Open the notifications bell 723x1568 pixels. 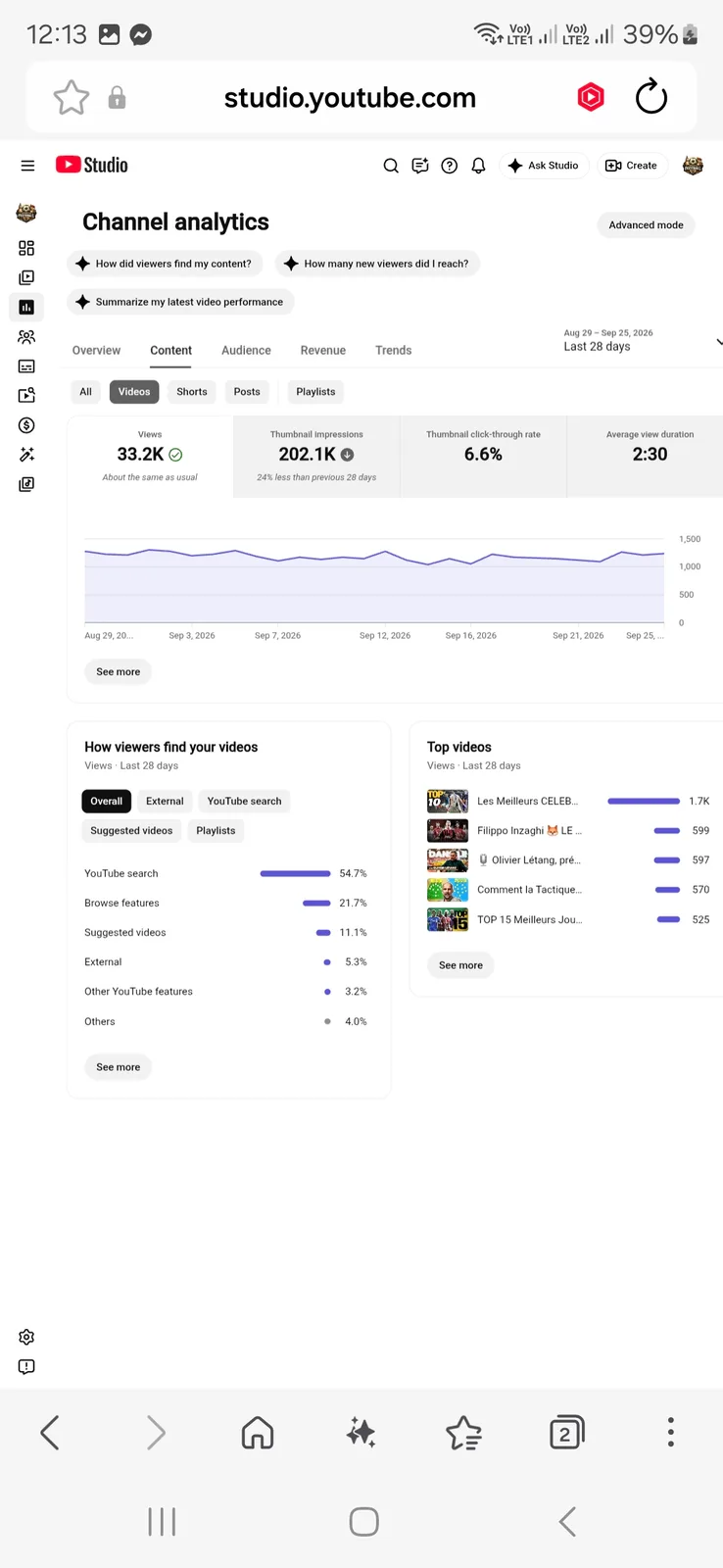tap(478, 166)
